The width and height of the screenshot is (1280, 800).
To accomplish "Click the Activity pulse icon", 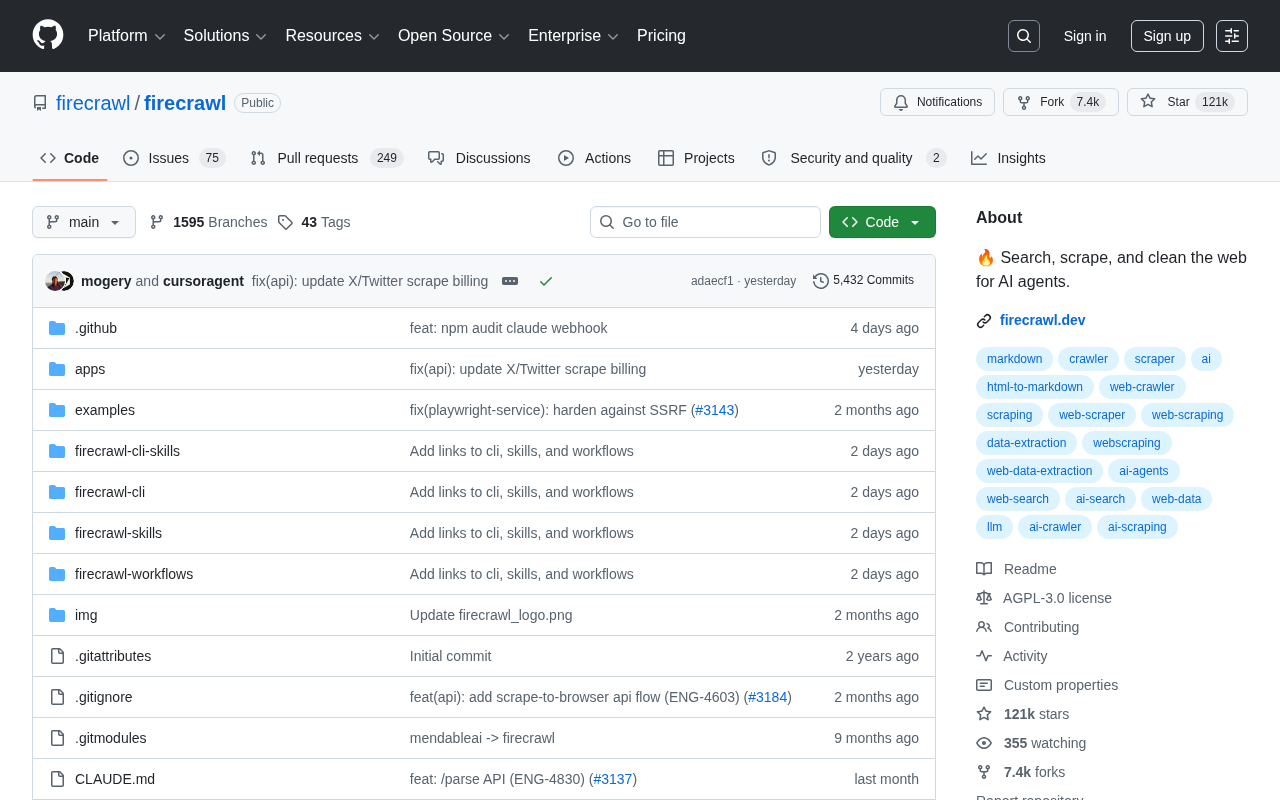I will pos(984,656).
